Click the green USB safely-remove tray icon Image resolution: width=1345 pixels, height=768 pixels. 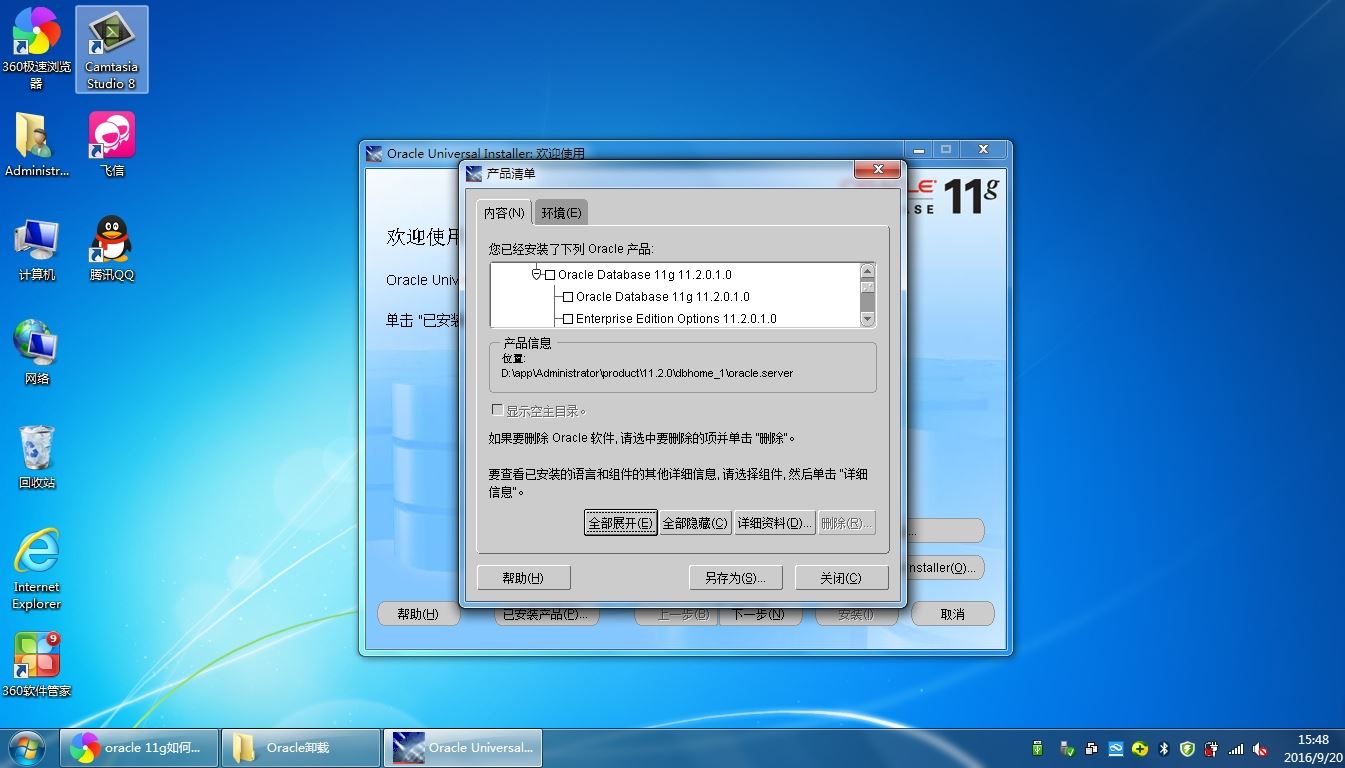pos(1037,748)
